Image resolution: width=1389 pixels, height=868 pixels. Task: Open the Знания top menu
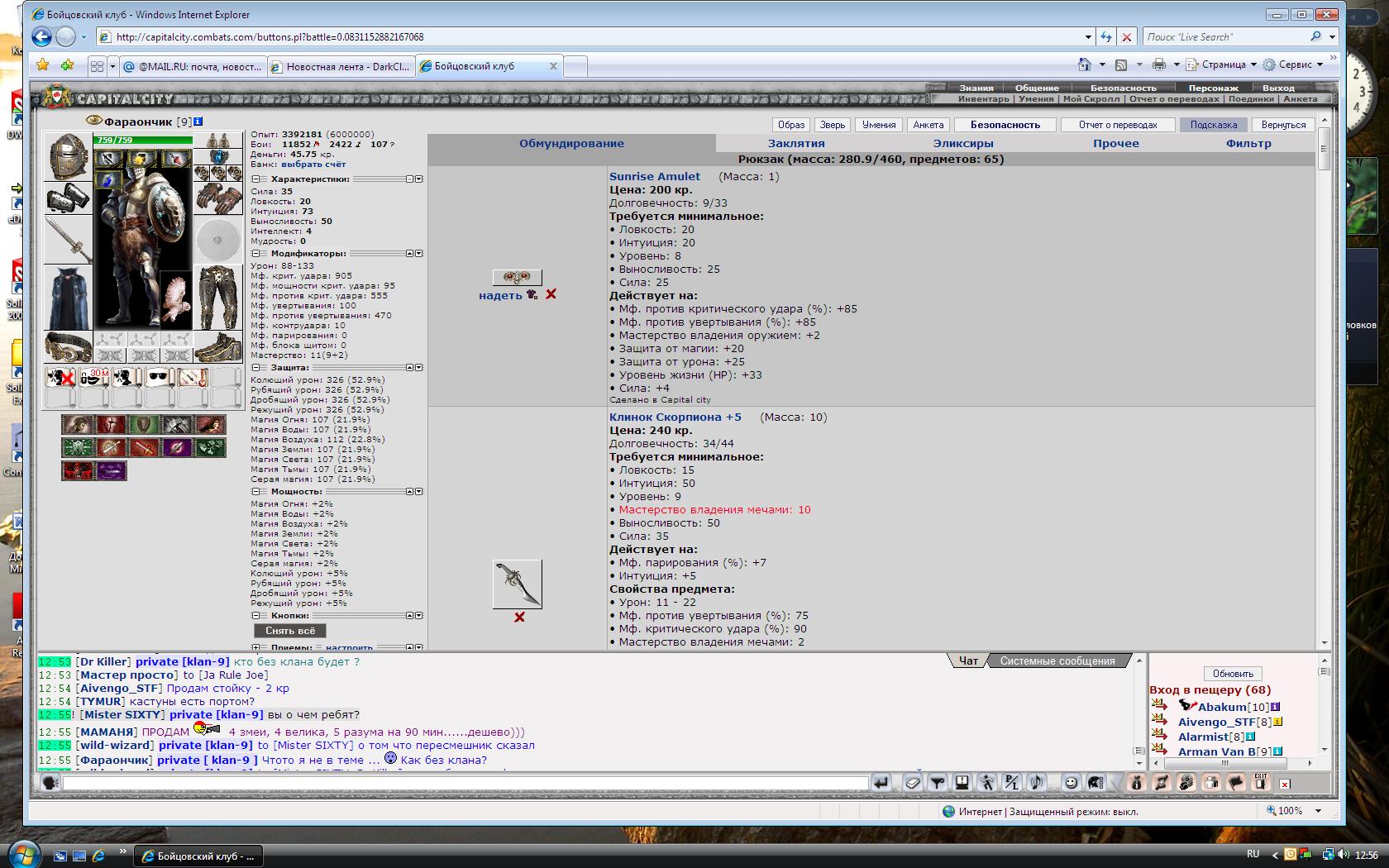pos(976,88)
